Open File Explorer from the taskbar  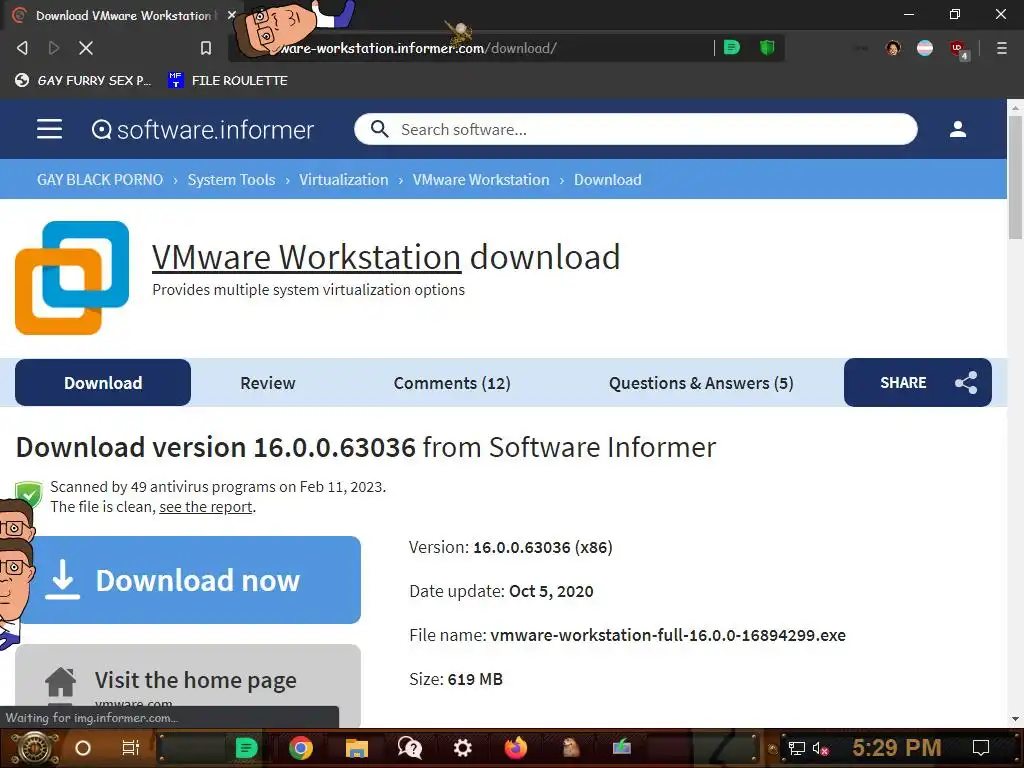[x=357, y=748]
